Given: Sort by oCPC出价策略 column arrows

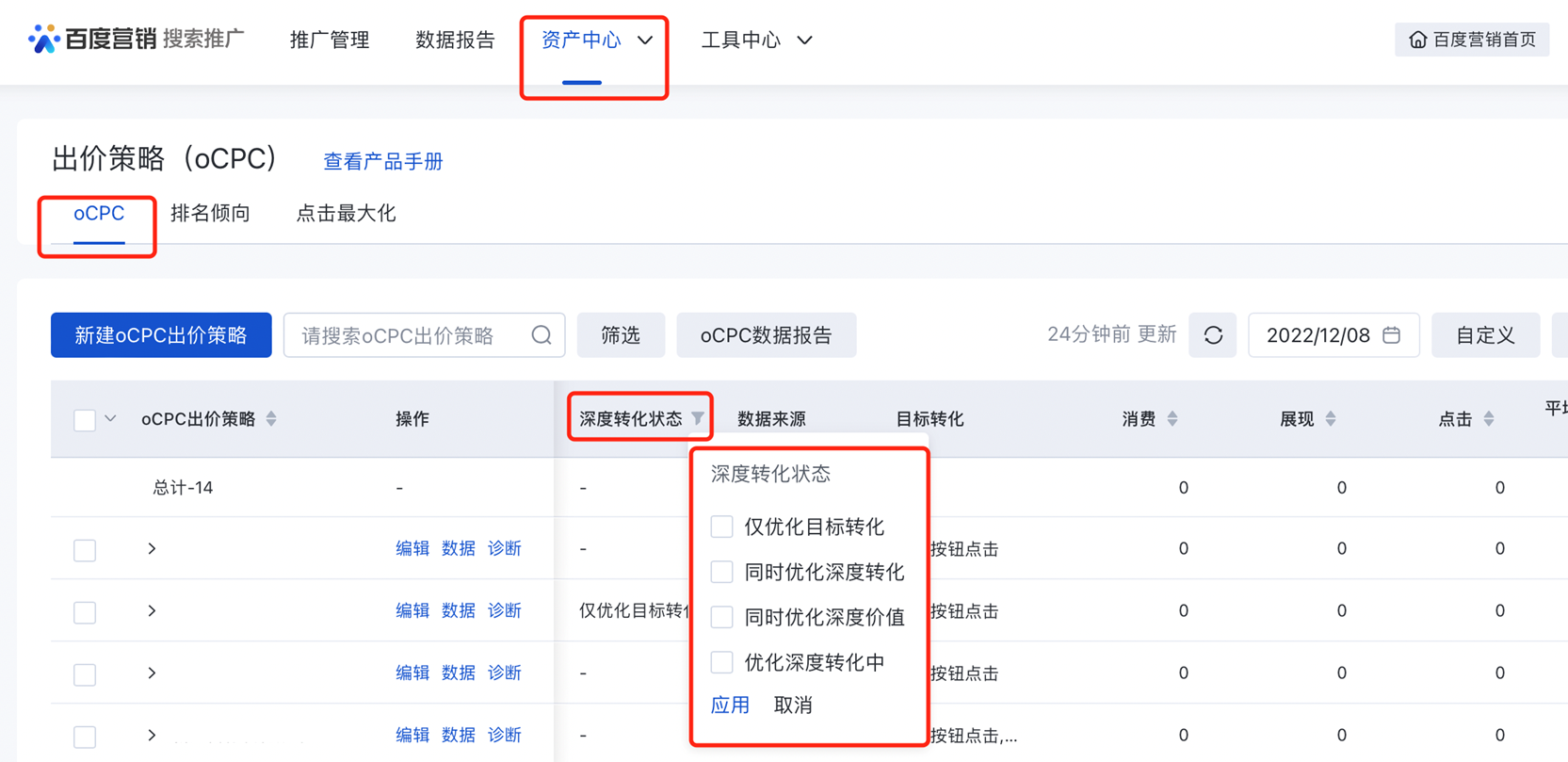Looking at the screenshot, I should point(271,419).
